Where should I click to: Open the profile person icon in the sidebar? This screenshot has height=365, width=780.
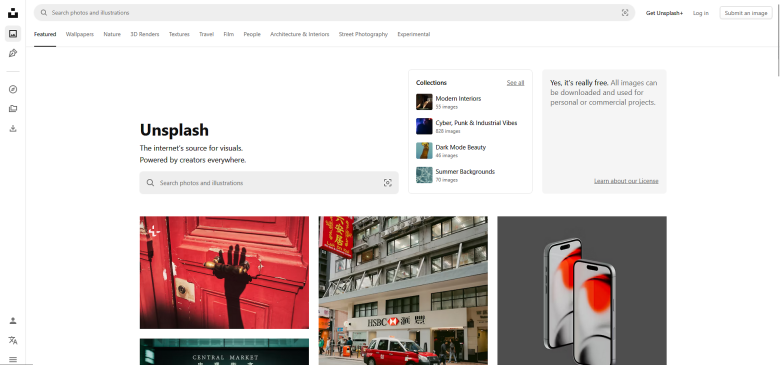coord(13,321)
